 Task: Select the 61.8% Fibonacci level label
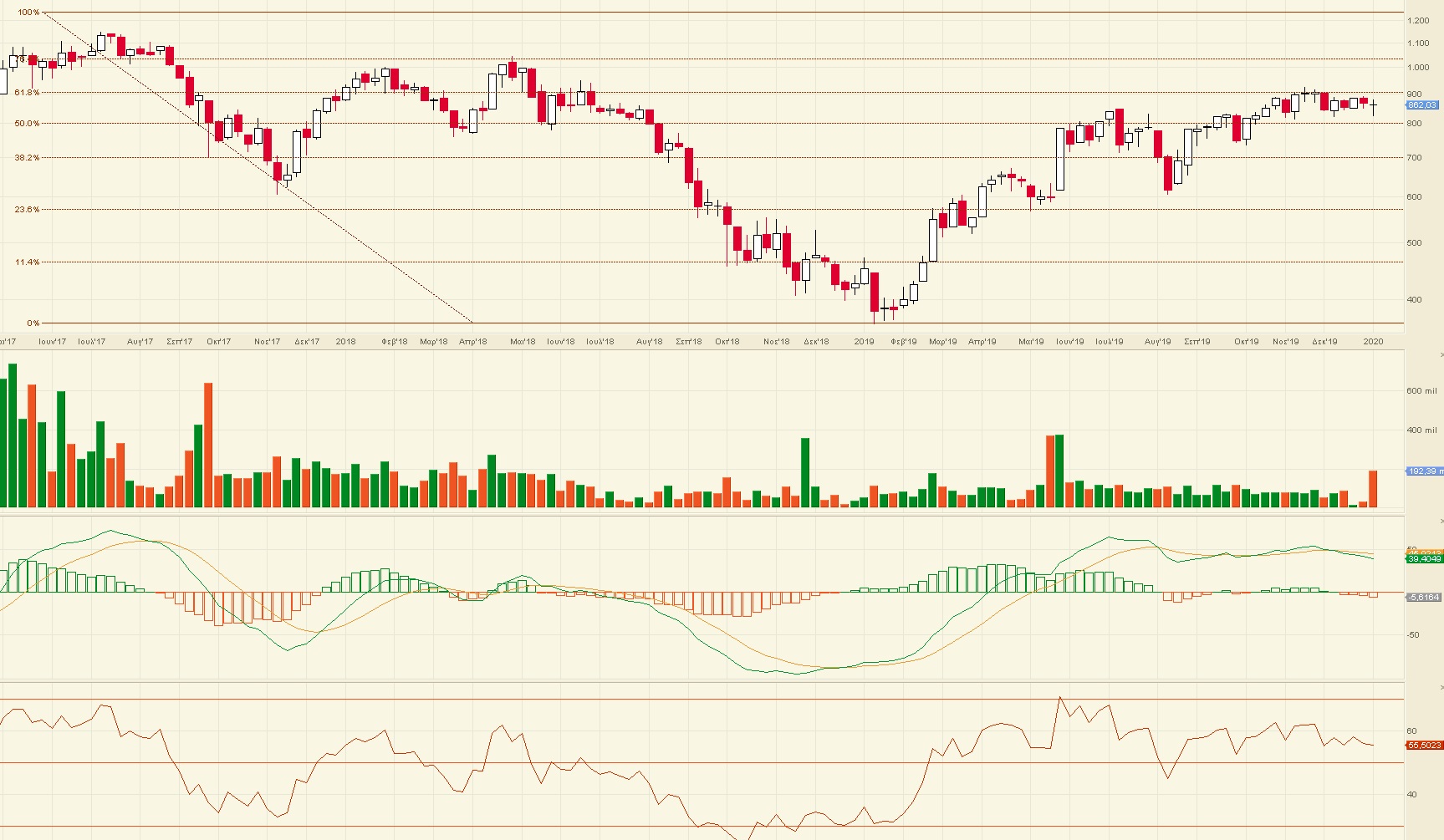coord(27,93)
